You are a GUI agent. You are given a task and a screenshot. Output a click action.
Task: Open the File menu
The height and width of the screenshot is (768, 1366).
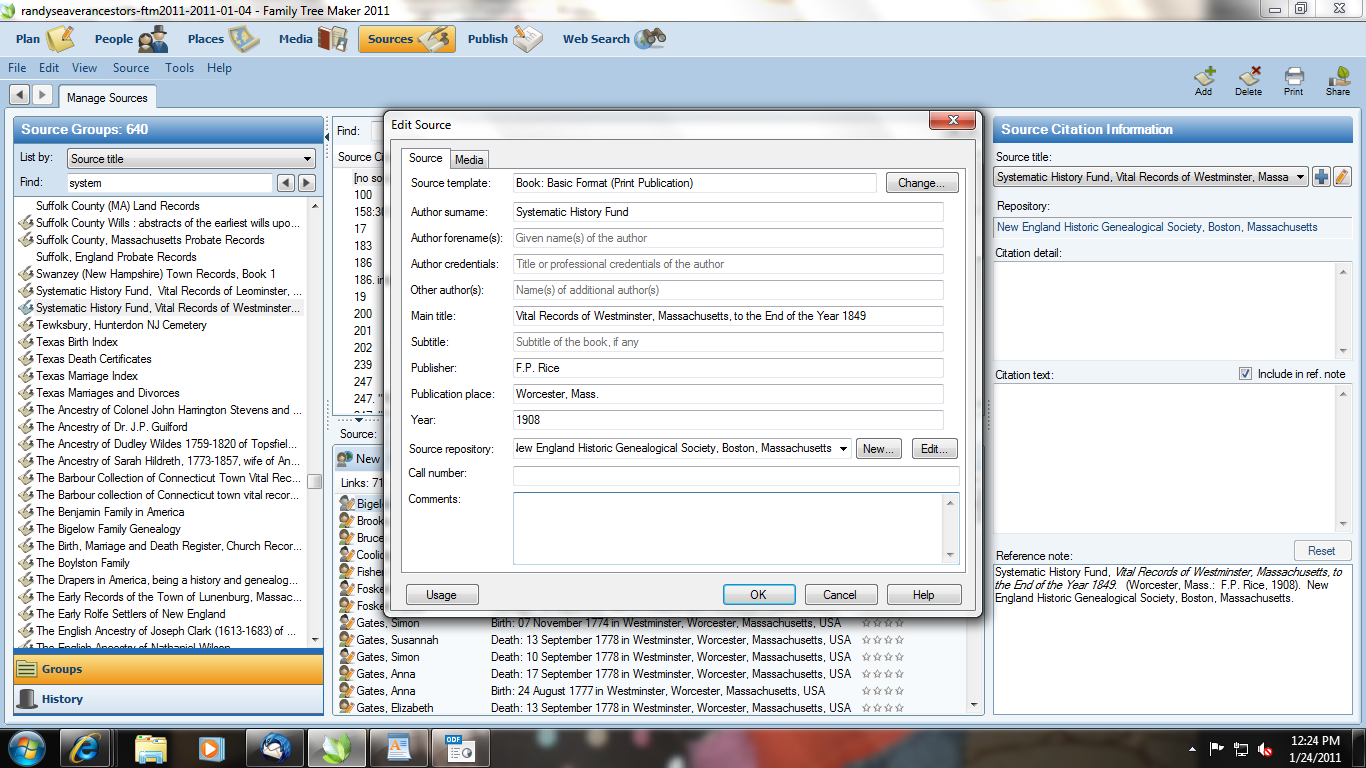pyautogui.click(x=17, y=68)
